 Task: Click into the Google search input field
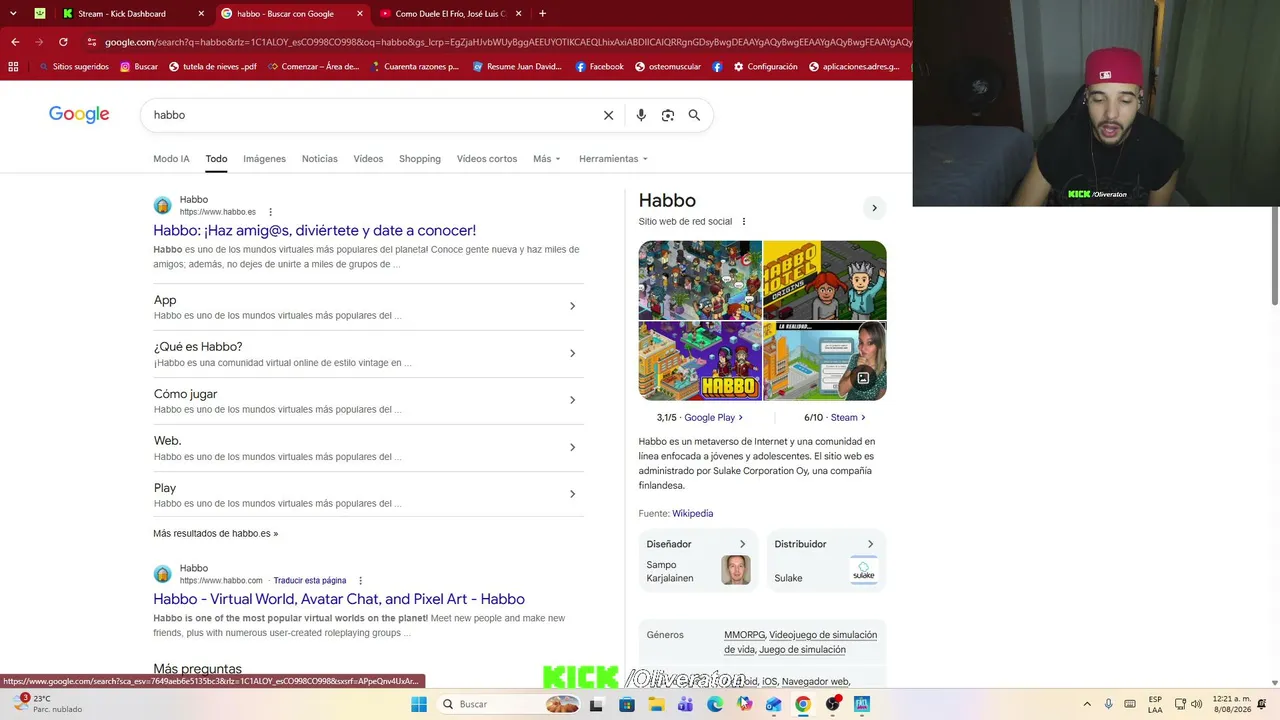coord(370,115)
